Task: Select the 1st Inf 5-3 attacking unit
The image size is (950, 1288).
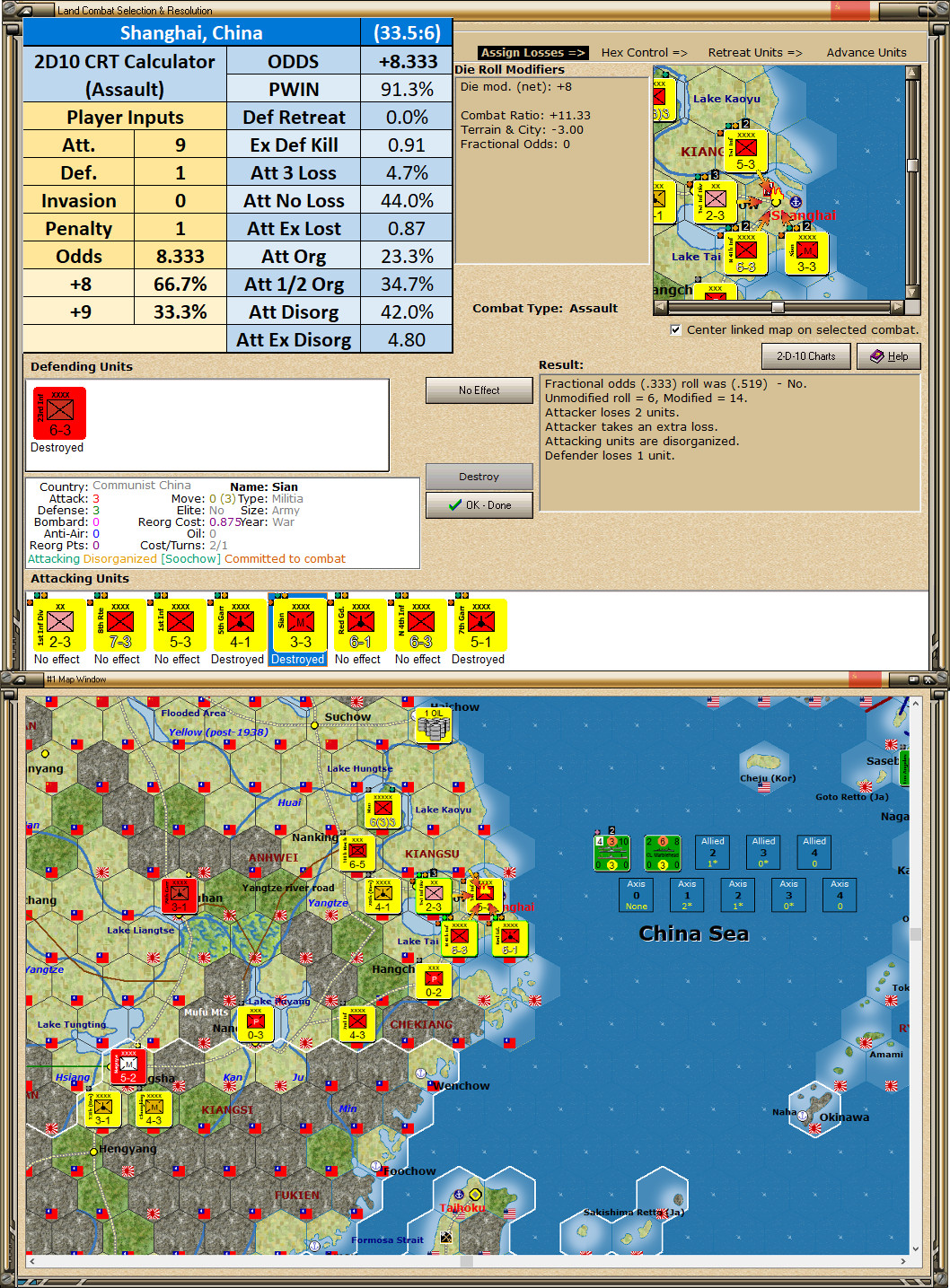Action: click(180, 625)
